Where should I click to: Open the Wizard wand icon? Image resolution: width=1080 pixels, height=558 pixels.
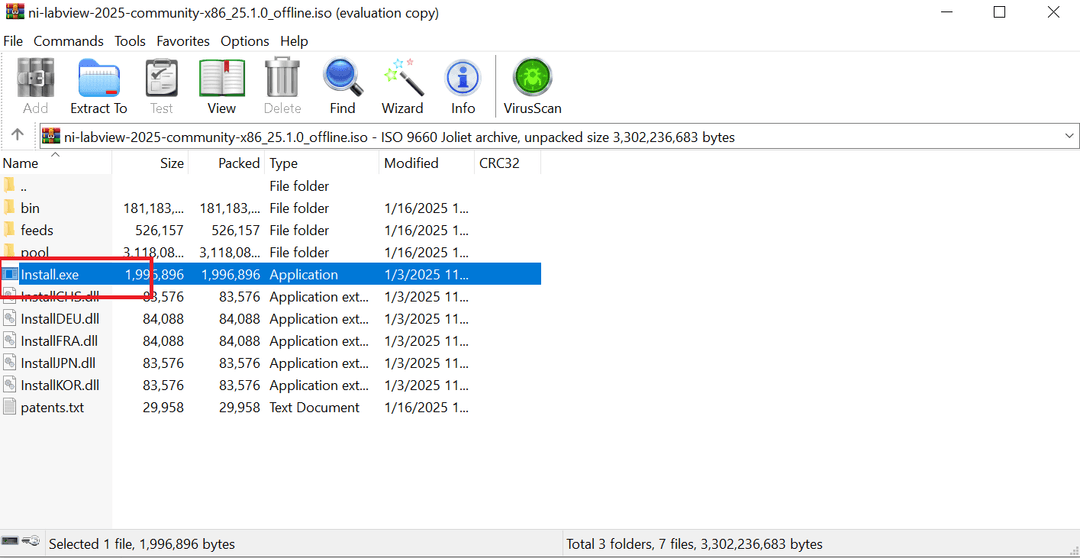pyautogui.click(x=402, y=86)
